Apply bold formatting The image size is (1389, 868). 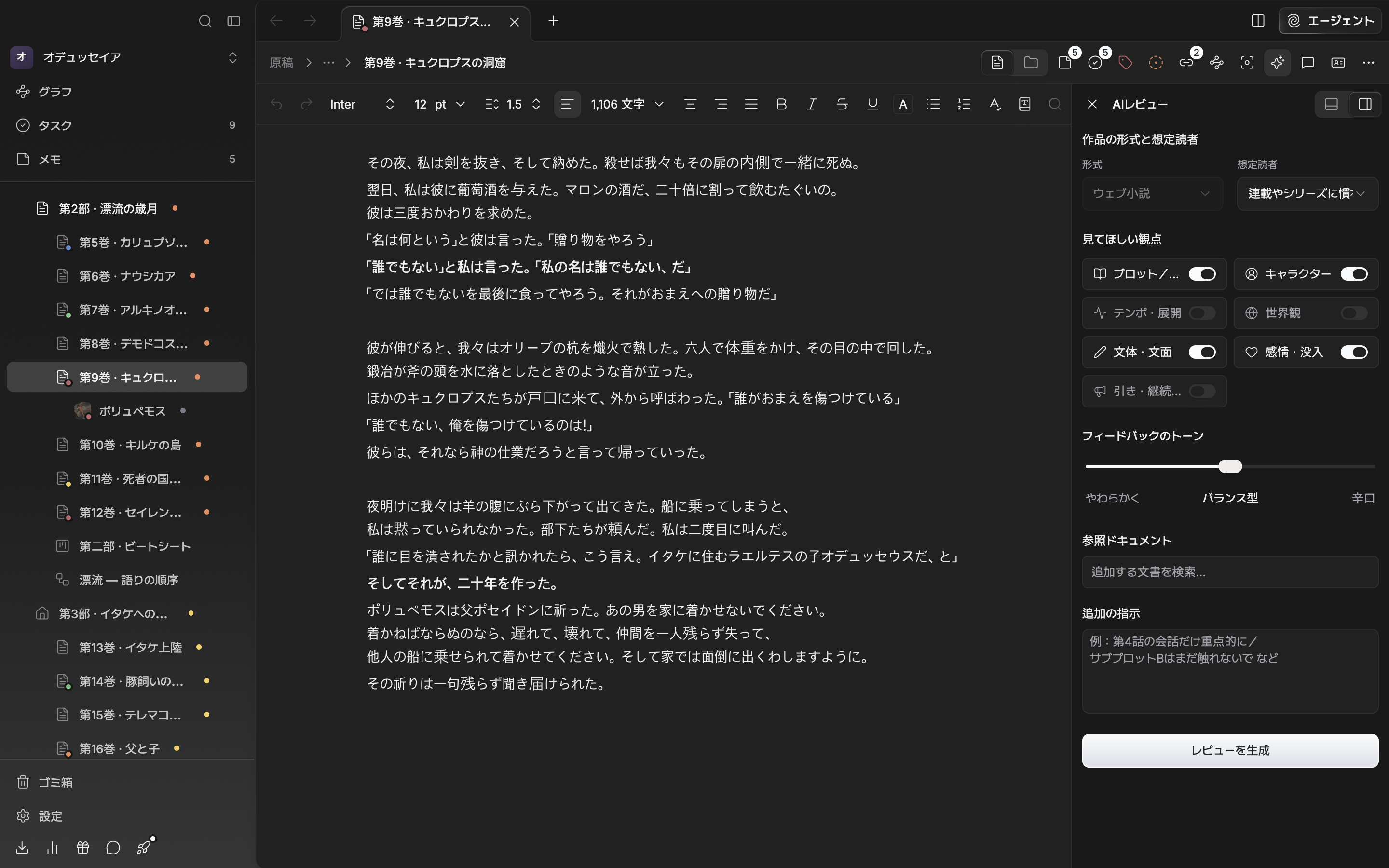782,104
